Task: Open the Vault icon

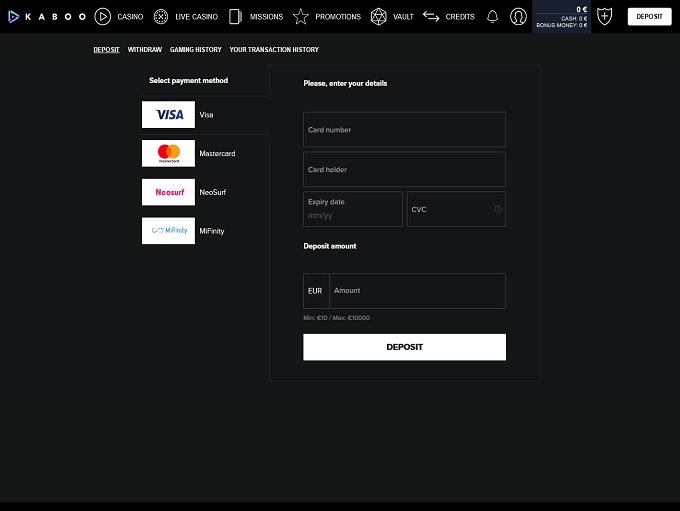Action: click(378, 16)
